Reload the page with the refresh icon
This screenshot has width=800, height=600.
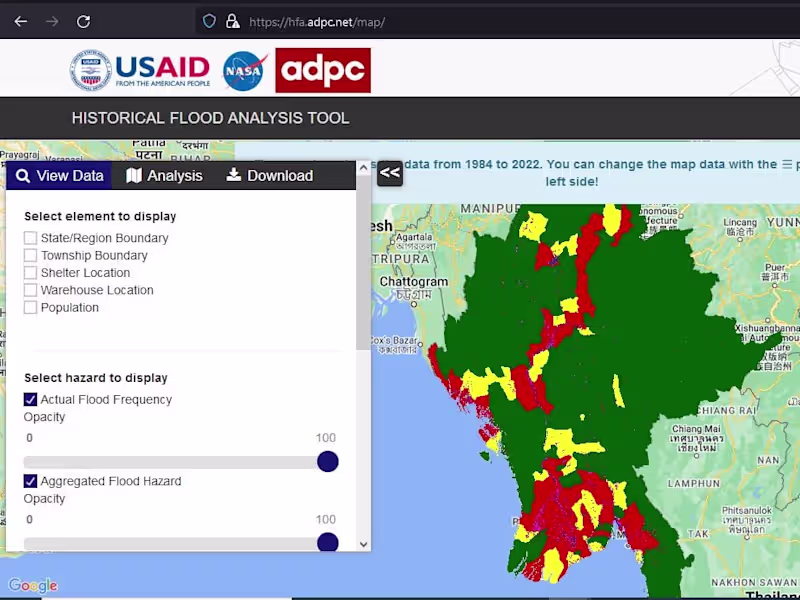[x=83, y=21]
